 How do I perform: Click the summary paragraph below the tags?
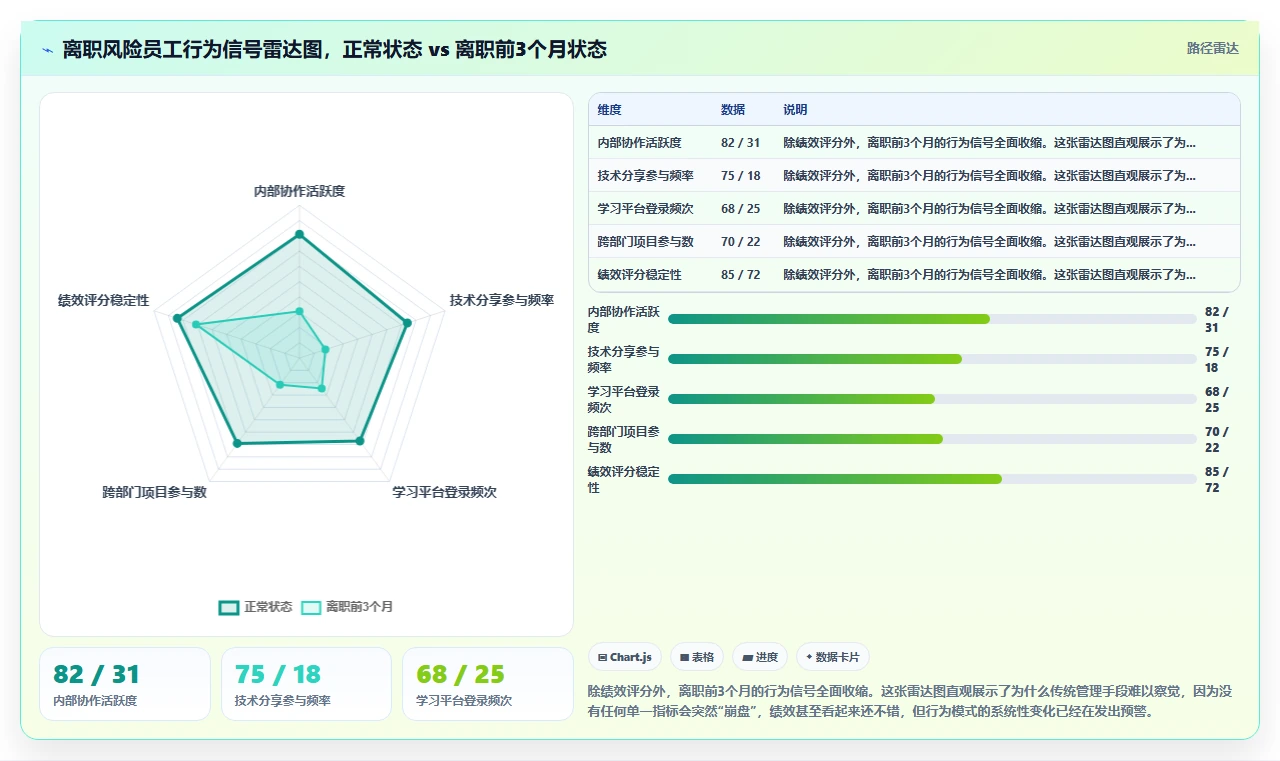pyautogui.click(x=910, y=701)
